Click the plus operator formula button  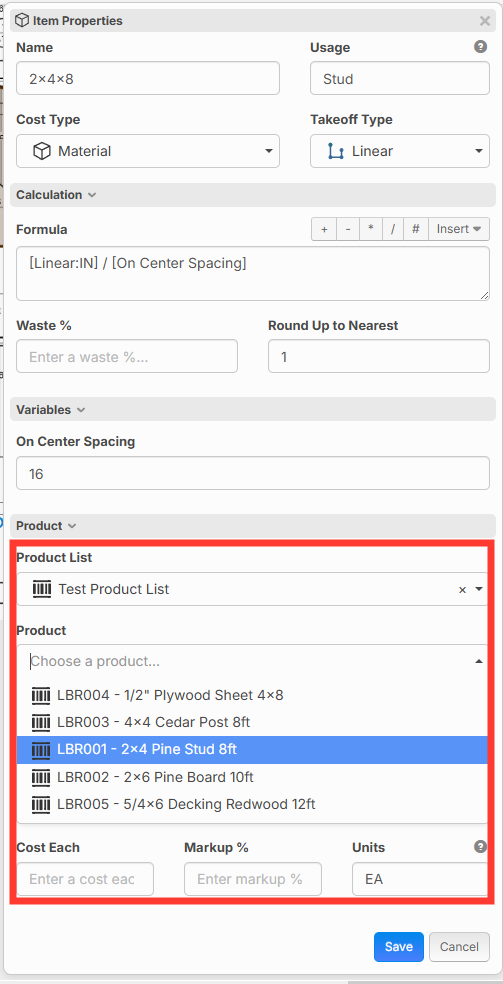point(324,229)
